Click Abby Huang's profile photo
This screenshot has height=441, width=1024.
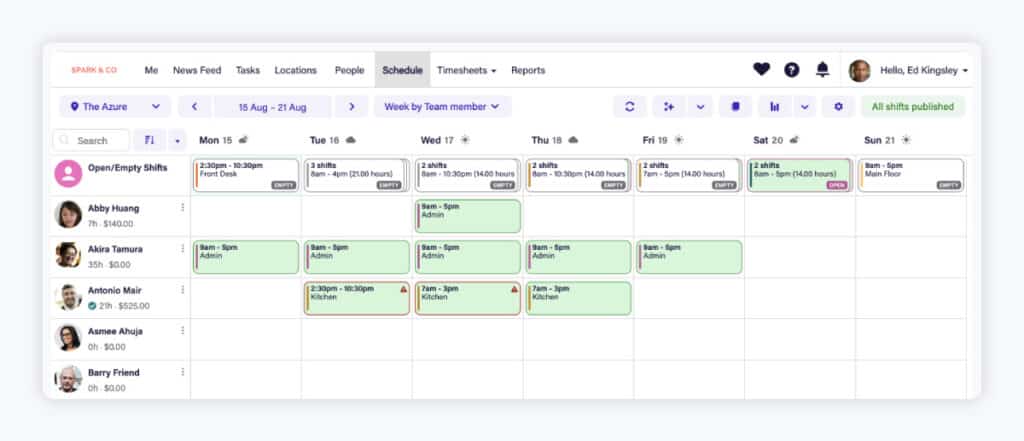pos(69,214)
